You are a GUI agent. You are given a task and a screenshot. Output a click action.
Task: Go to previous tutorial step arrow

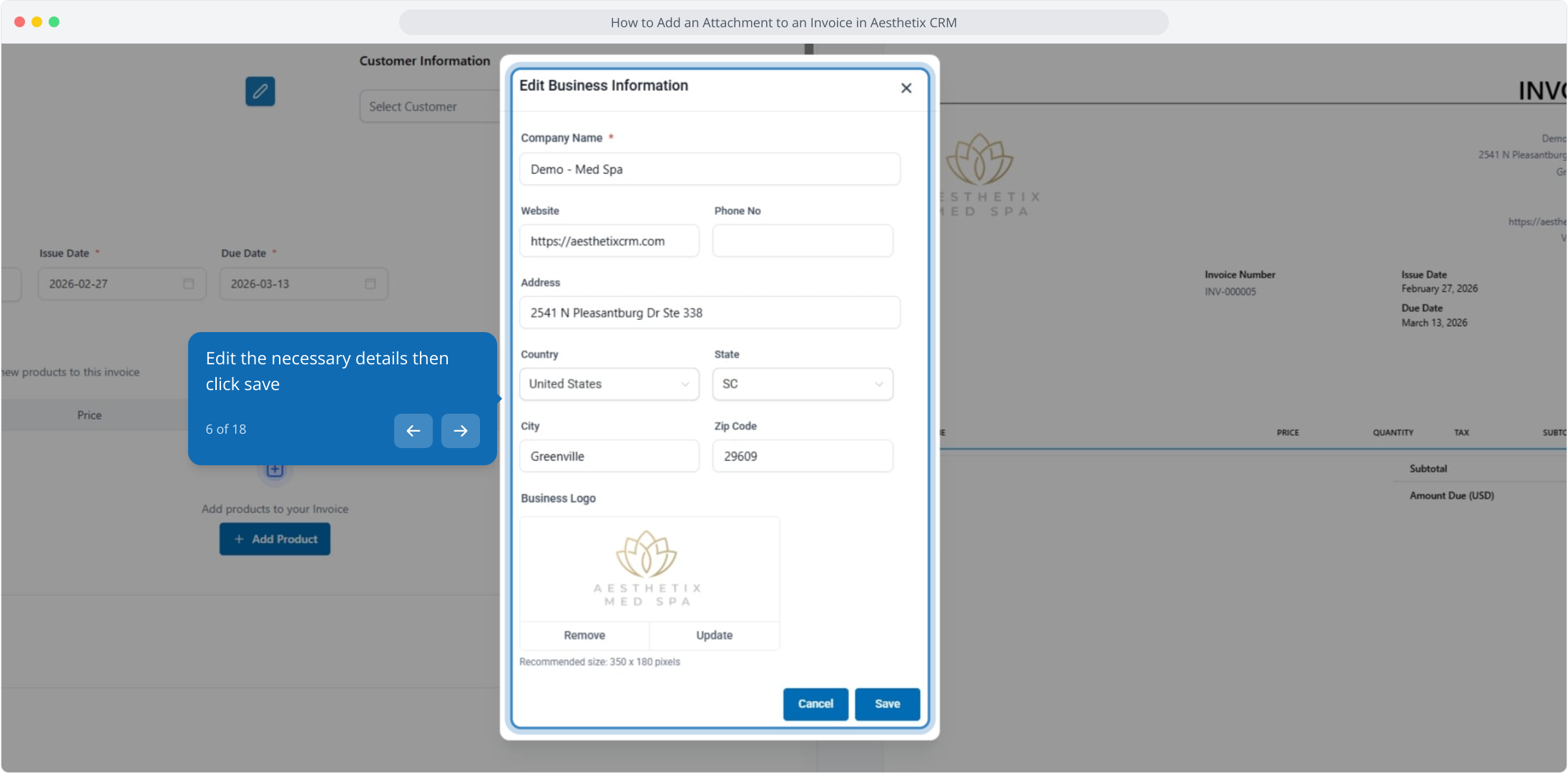413,431
